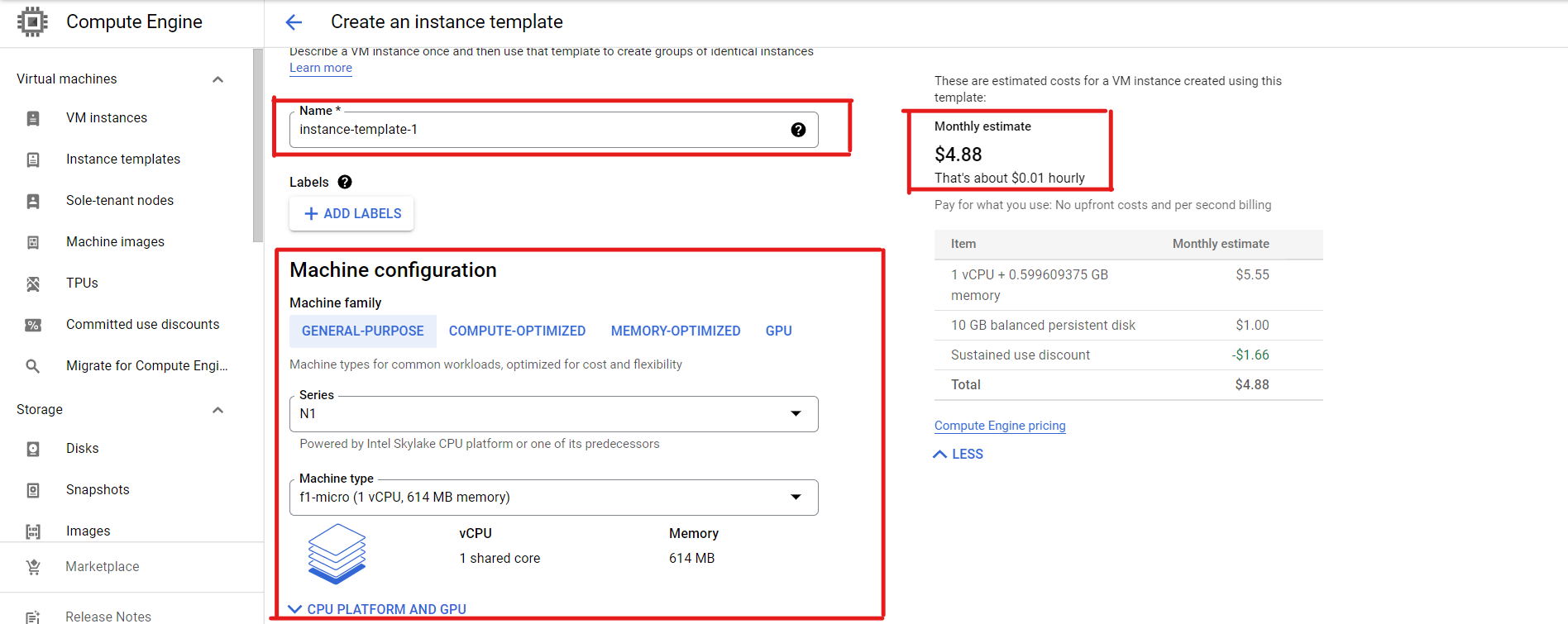
Task: Click the TPUs sidebar icon
Action: 33,283
